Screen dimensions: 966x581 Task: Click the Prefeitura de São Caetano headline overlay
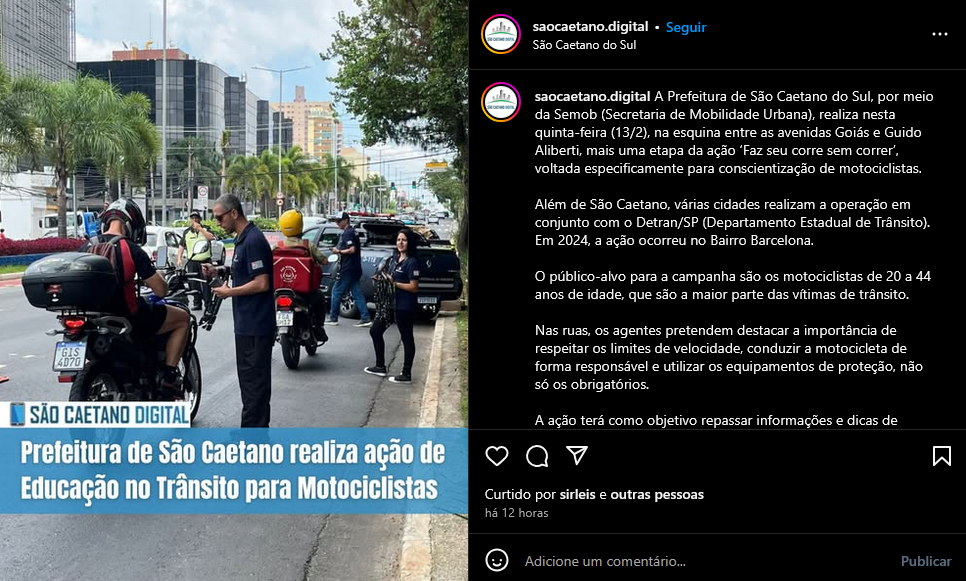[x=233, y=471]
